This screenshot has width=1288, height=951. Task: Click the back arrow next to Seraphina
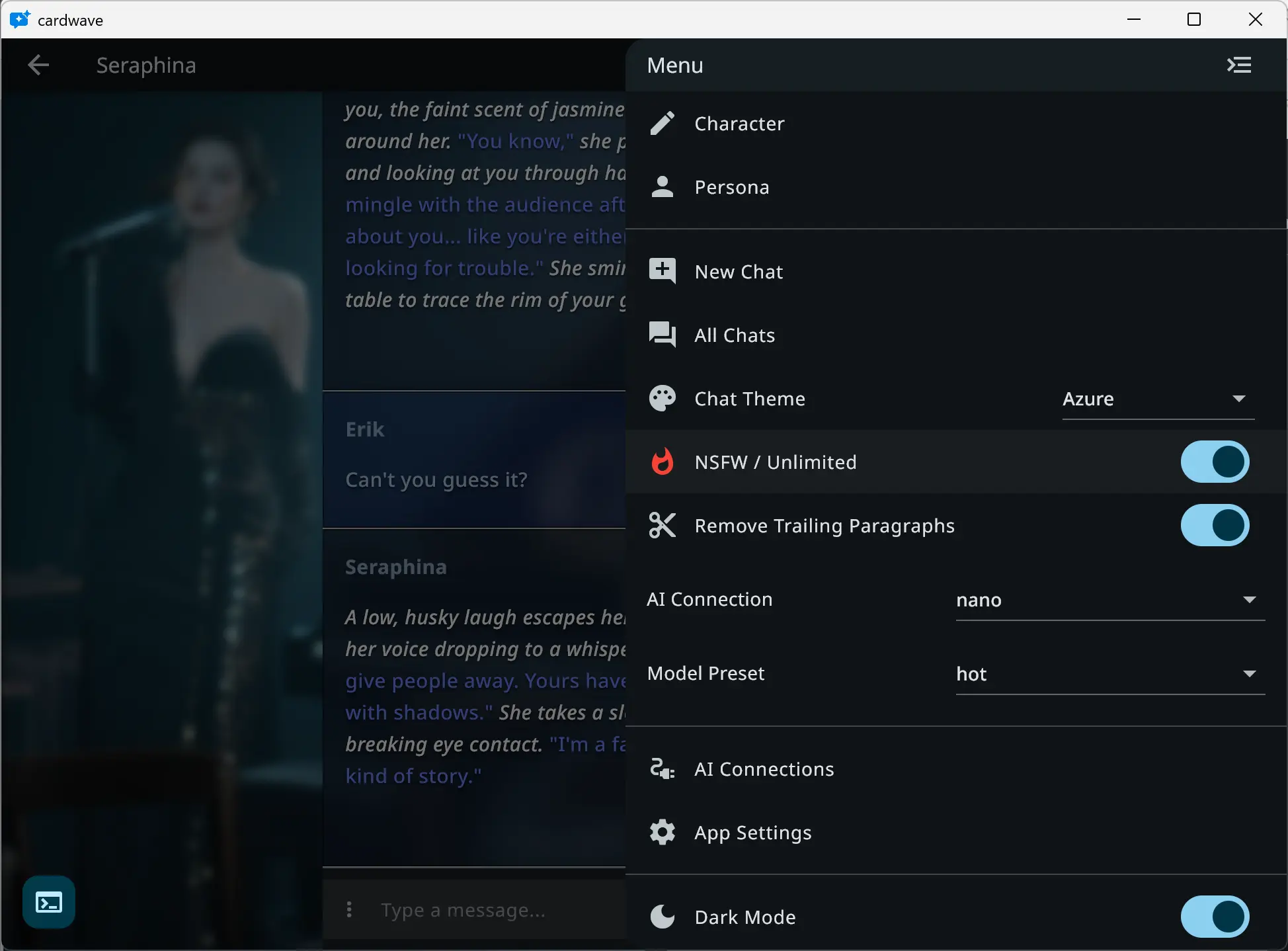coord(38,64)
